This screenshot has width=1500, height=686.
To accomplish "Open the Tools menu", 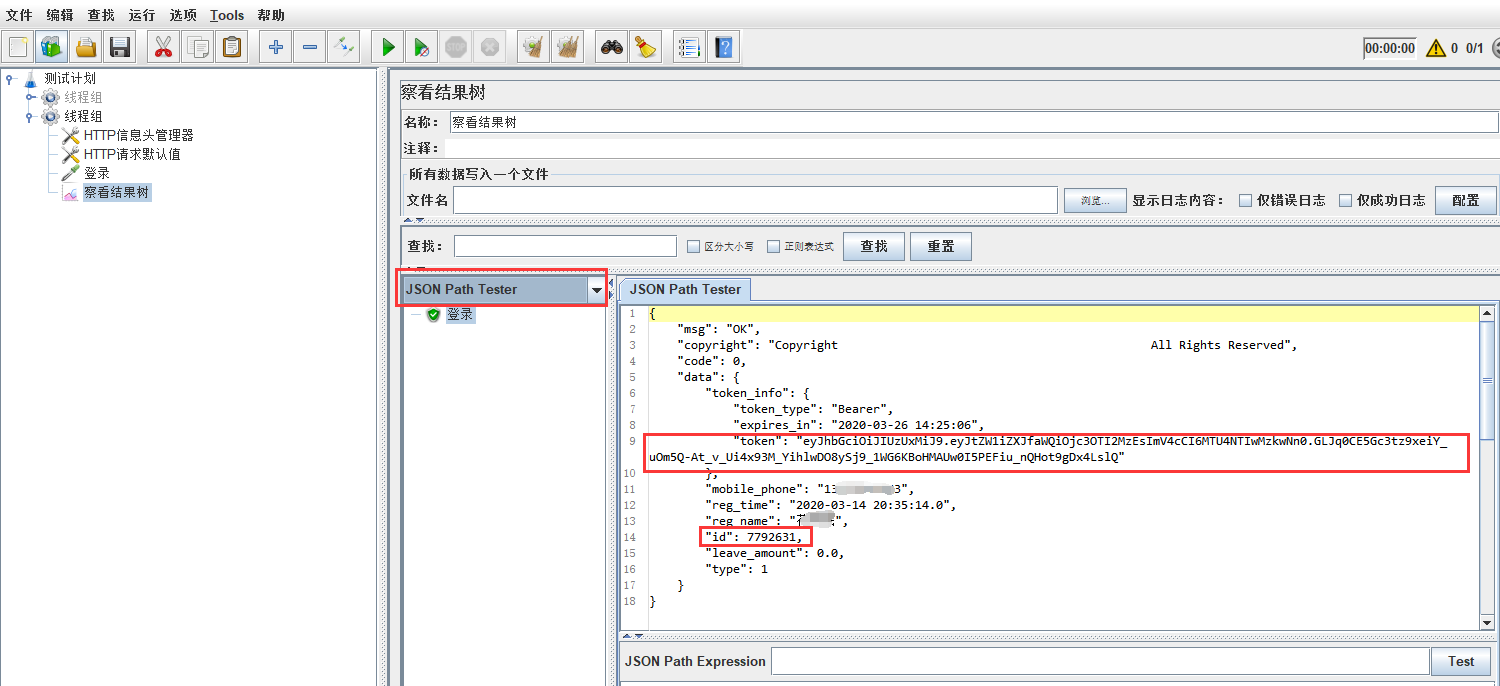I will 227,15.
